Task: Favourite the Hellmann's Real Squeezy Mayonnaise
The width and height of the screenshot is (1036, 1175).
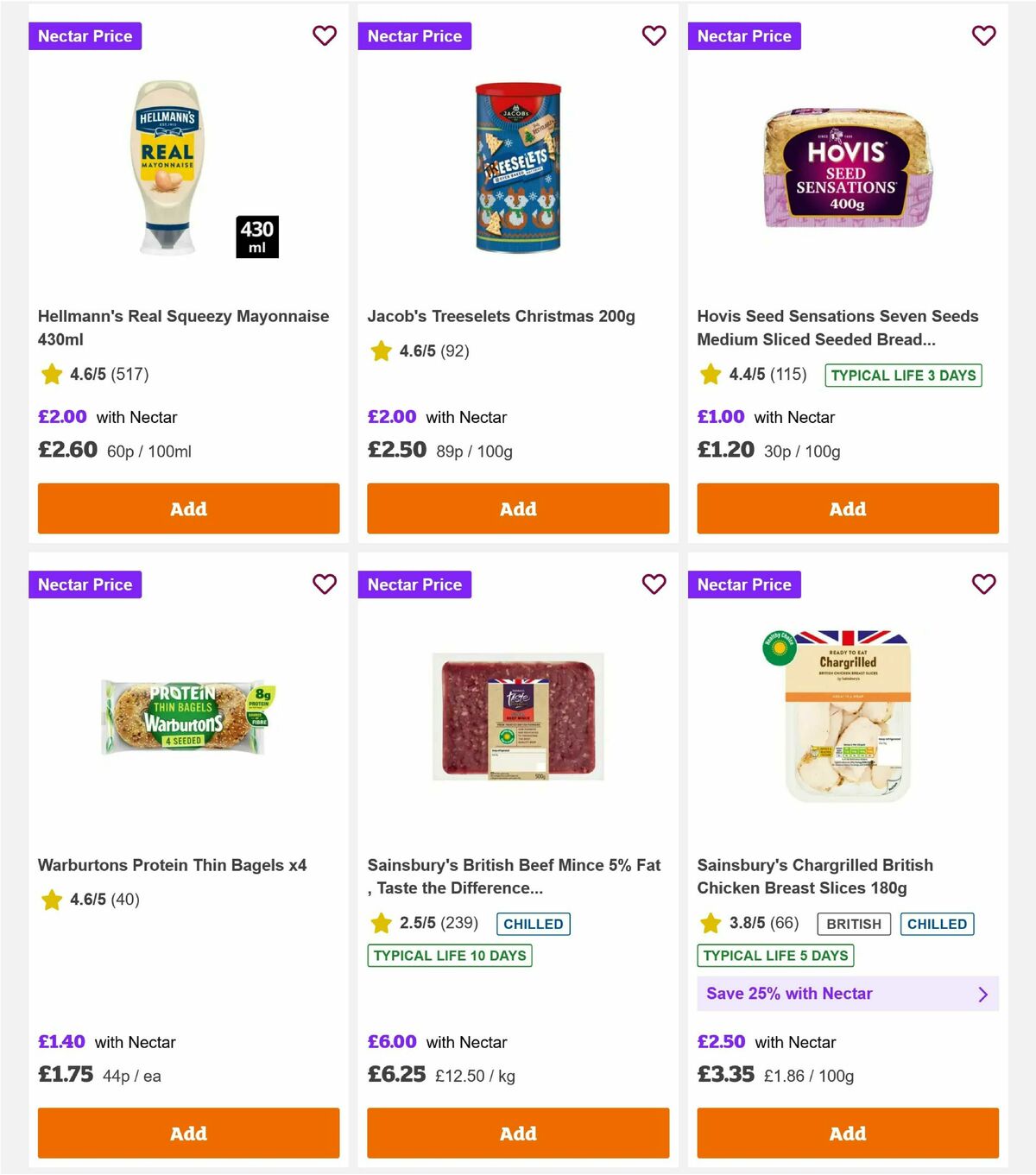Action: [x=324, y=36]
